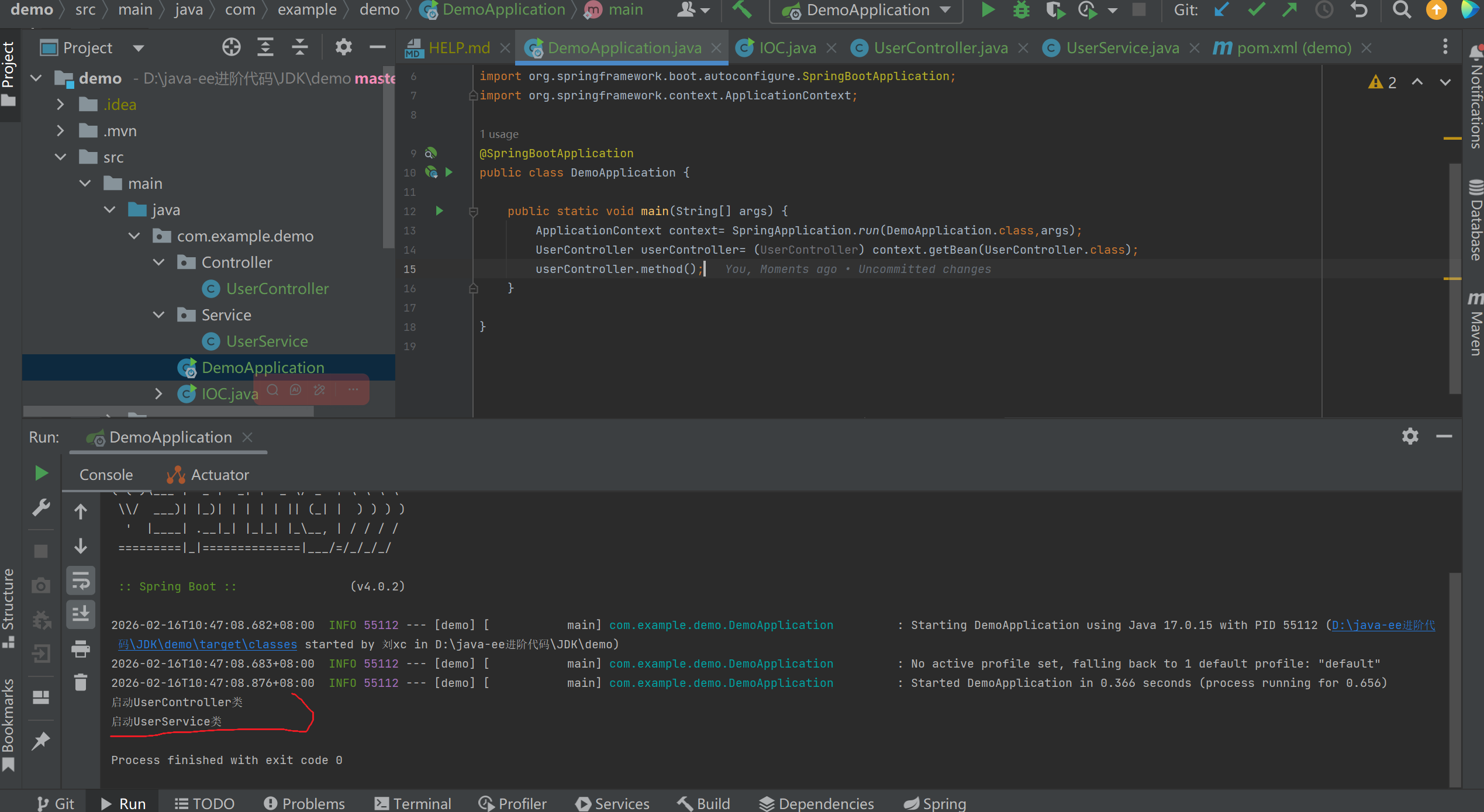The image size is (1484, 812).
Task: Clear console output with trash icon
Action: click(x=81, y=682)
